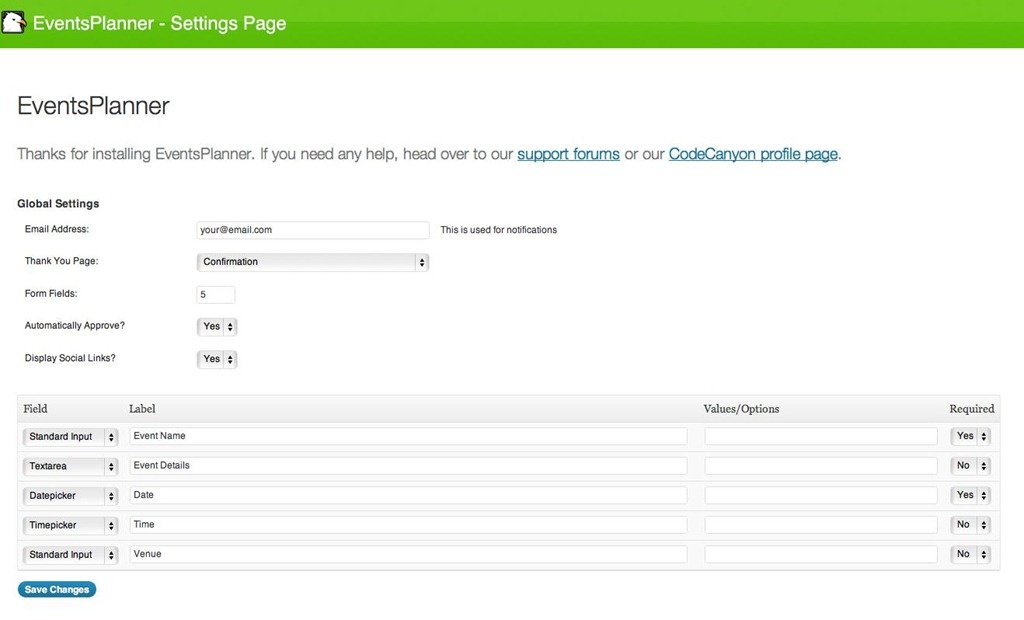Image resolution: width=1024 pixels, height=620 pixels.
Task: Open the CodeCanyon profile page link
Action: coord(753,154)
